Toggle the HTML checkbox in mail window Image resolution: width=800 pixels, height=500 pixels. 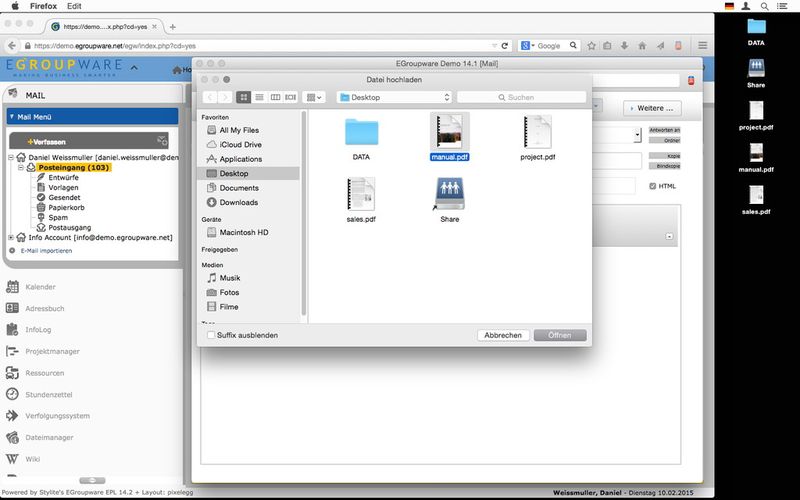click(x=652, y=186)
